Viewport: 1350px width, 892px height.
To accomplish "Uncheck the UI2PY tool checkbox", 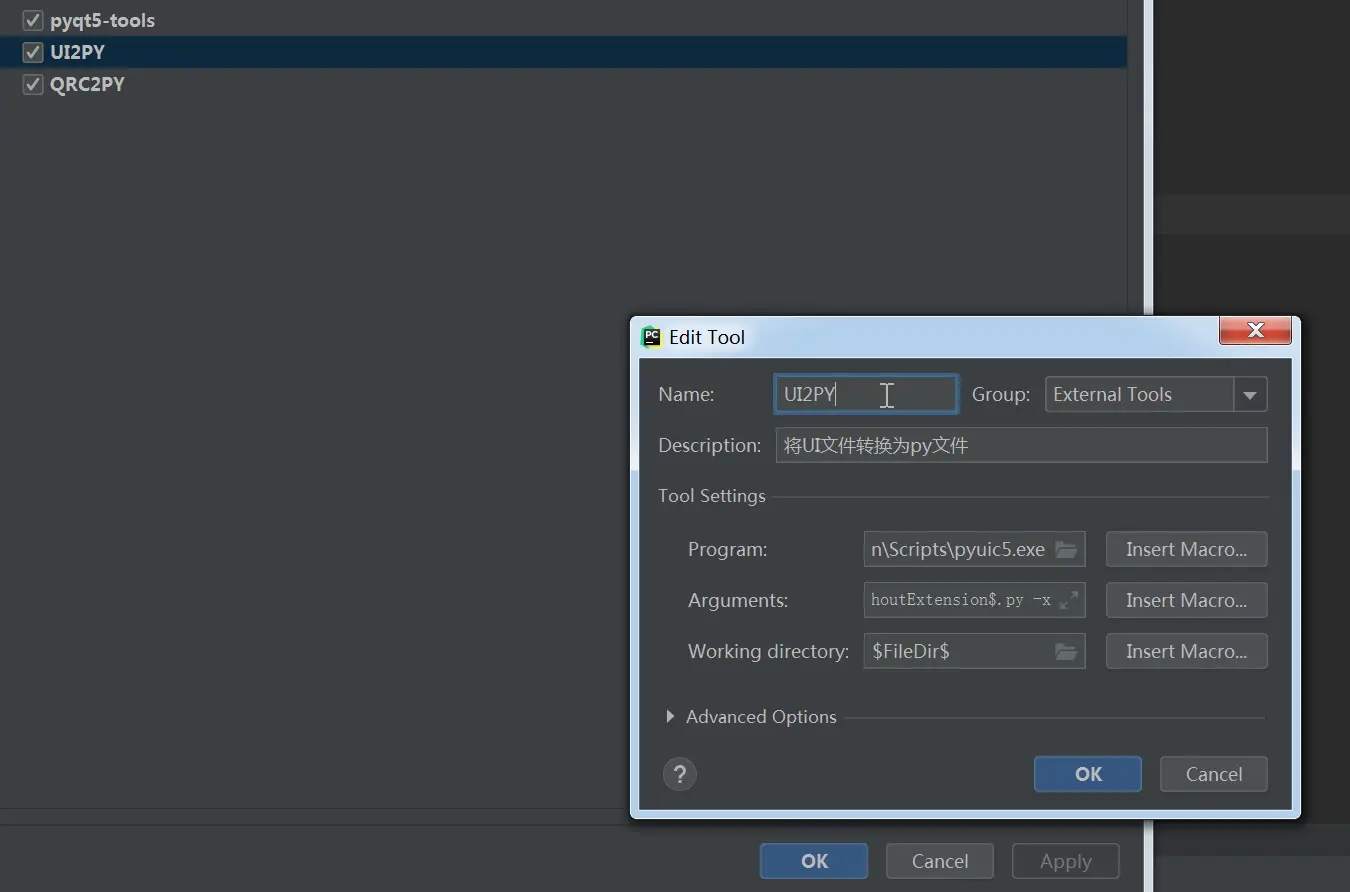I will pyautogui.click(x=32, y=52).
